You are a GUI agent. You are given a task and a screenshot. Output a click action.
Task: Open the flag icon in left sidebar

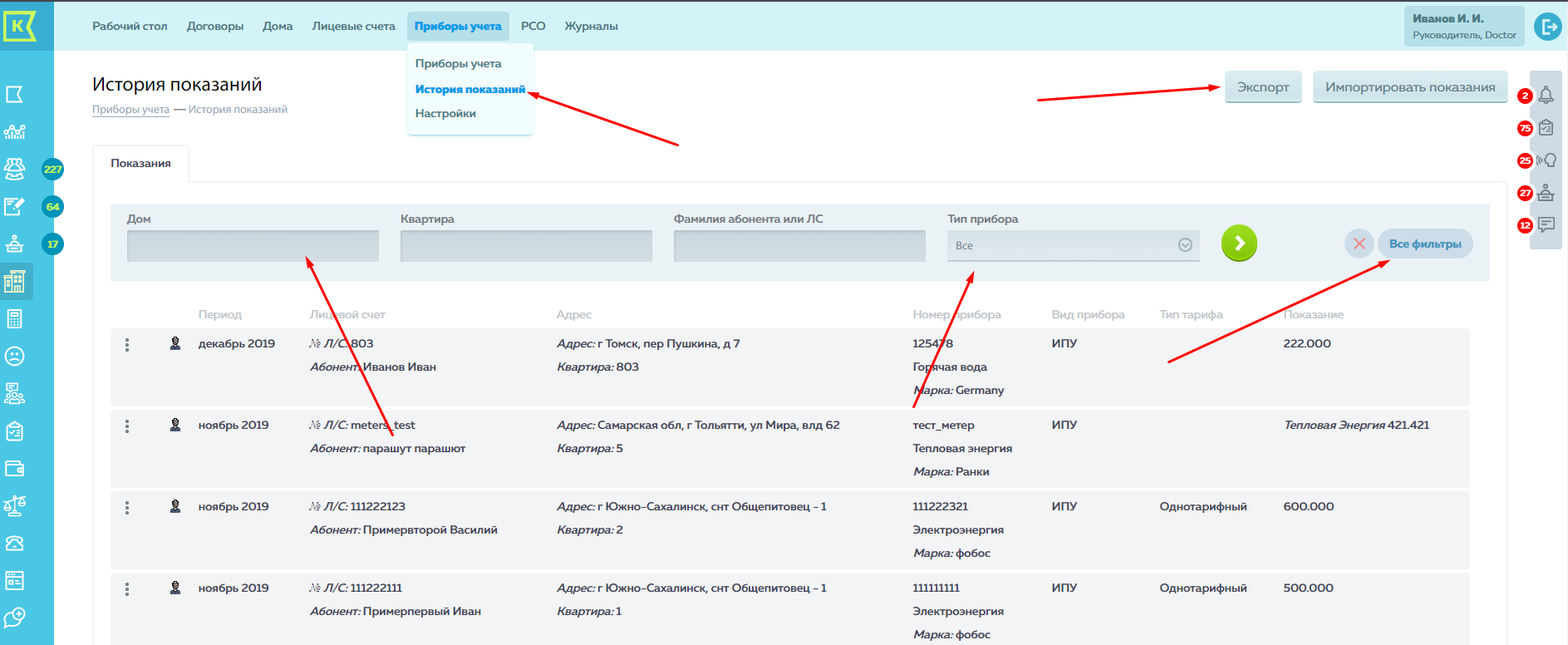[x=15, y=95]
